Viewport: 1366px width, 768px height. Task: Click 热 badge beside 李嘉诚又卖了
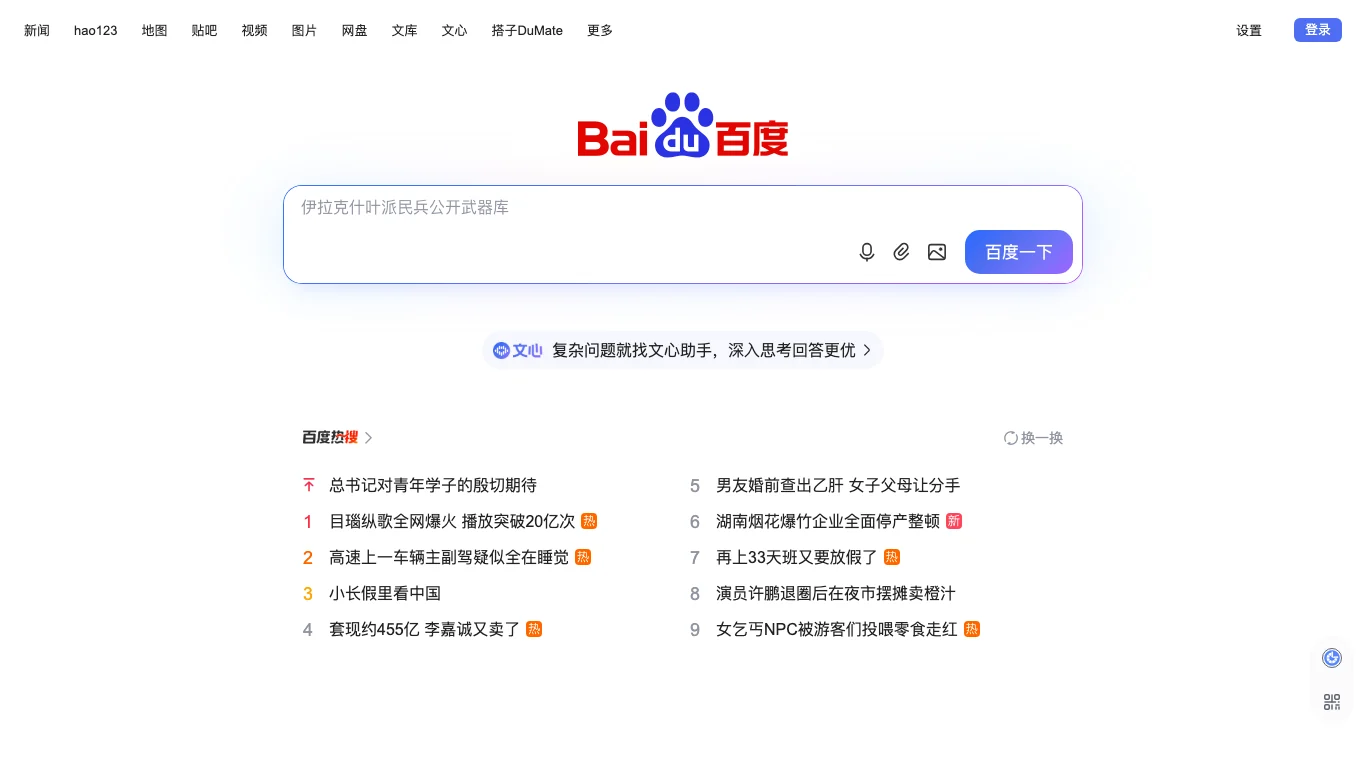[x=534, y=629]
